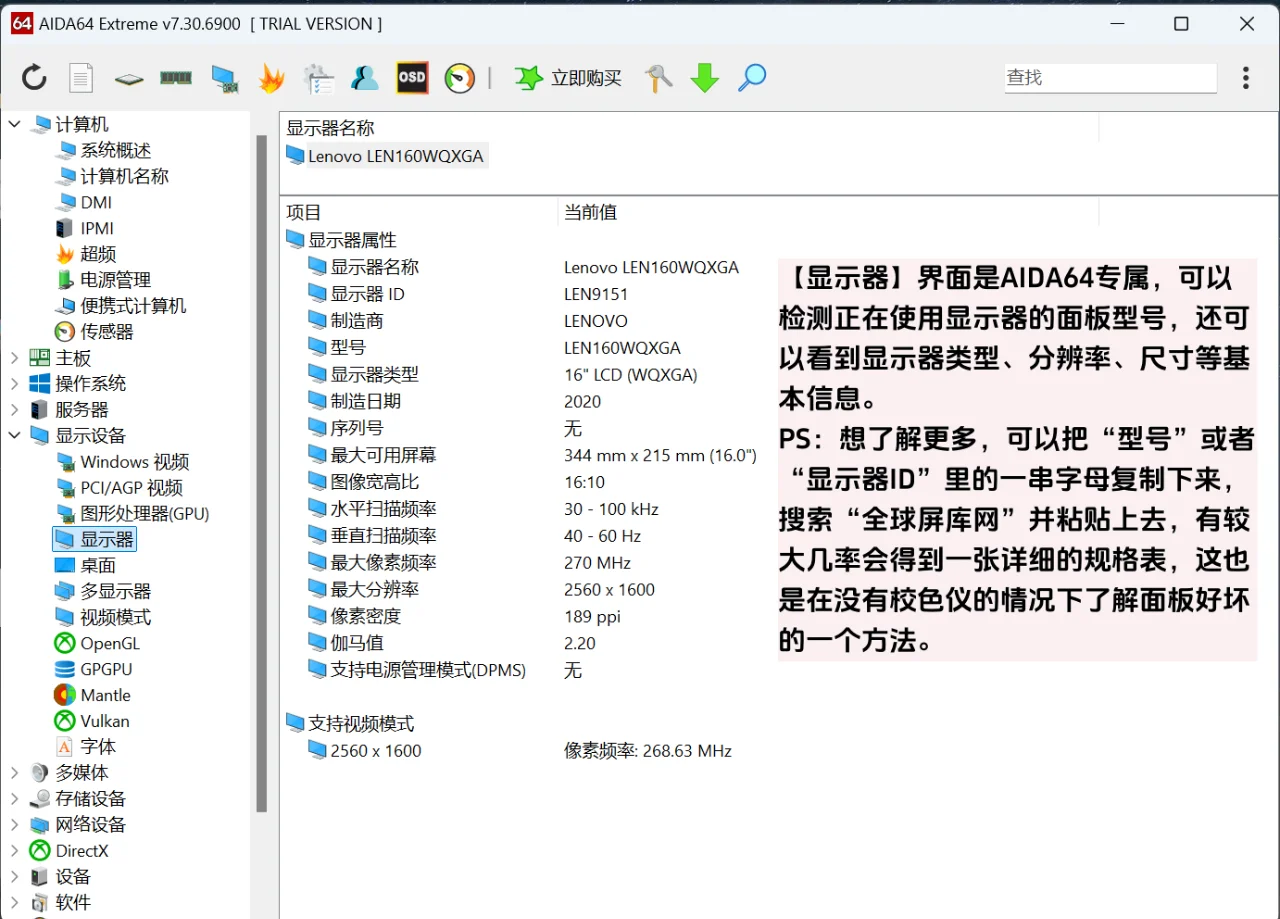This screenshot has width=1280, height=919.
Task: Click the motherboard chip toolbar icon
Action: [x=129, y=78]
